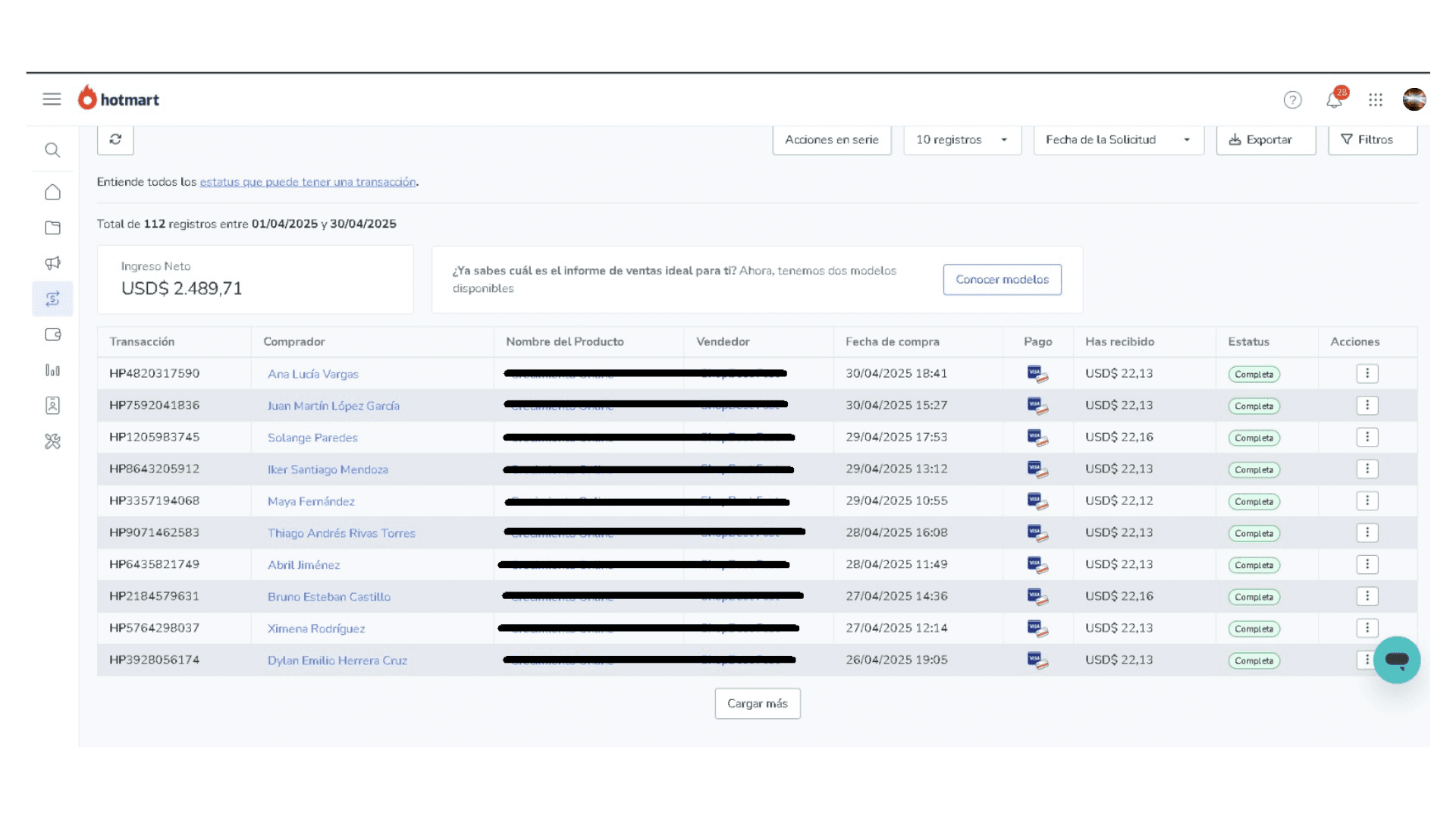Click the Exportar button
1456x819 pixels.
[1266, 140]
